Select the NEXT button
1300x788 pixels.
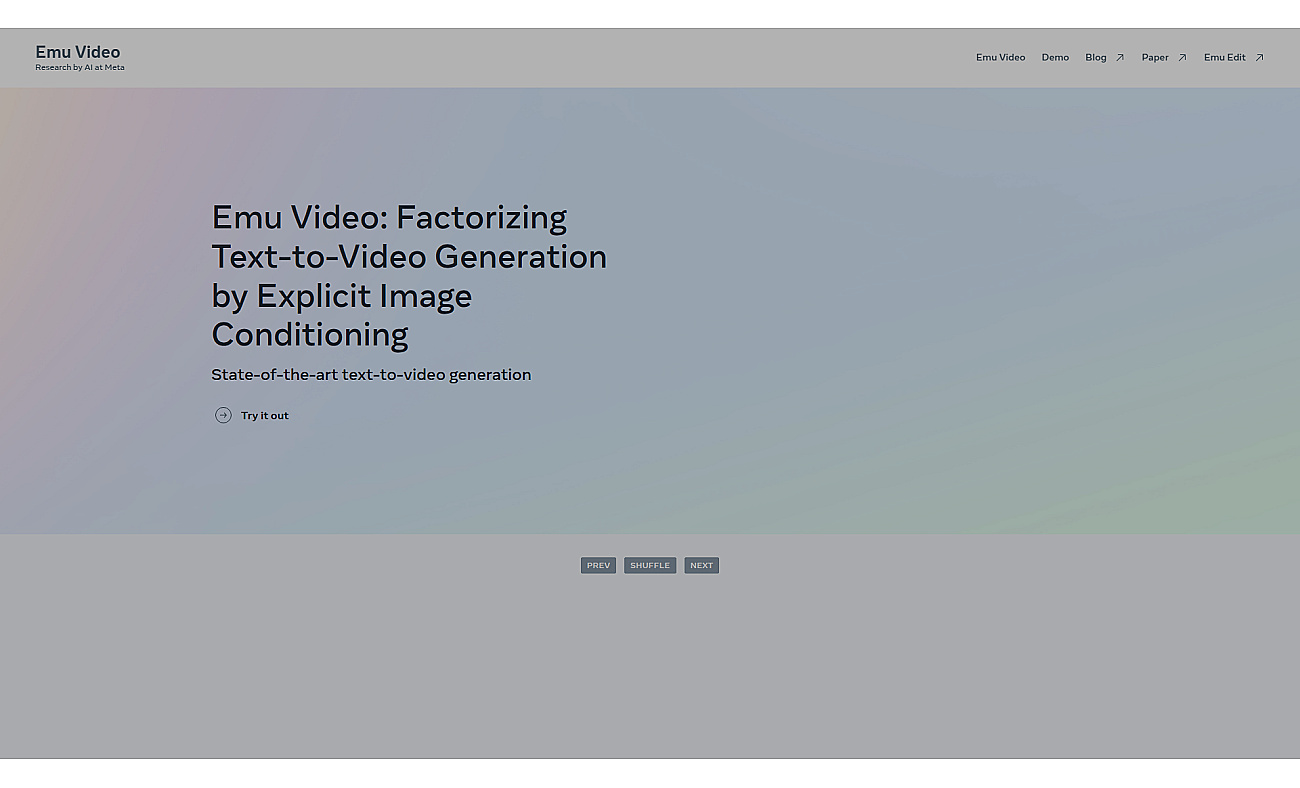pyautogui.click(x=702, y=566)
